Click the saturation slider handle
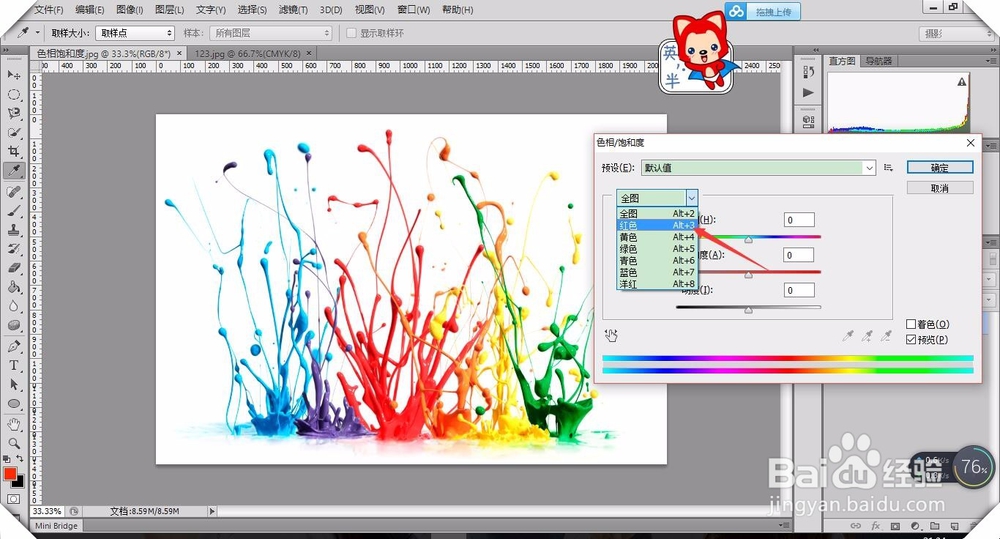Screen dimensions: 1000x539 749,275
